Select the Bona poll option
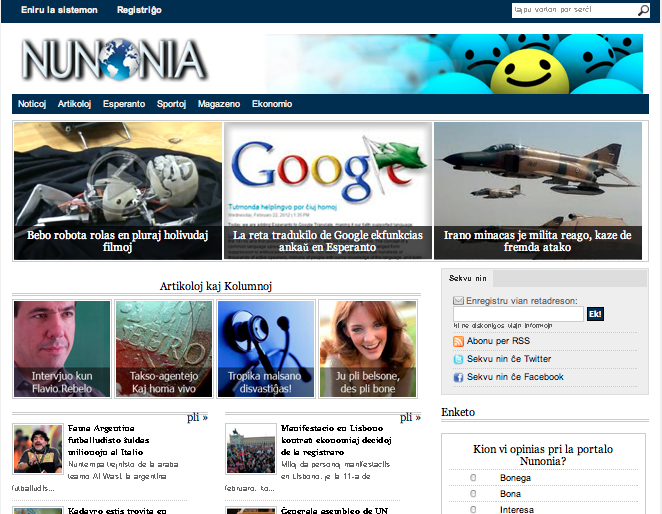The image size is (662, 514). [473, 494]
